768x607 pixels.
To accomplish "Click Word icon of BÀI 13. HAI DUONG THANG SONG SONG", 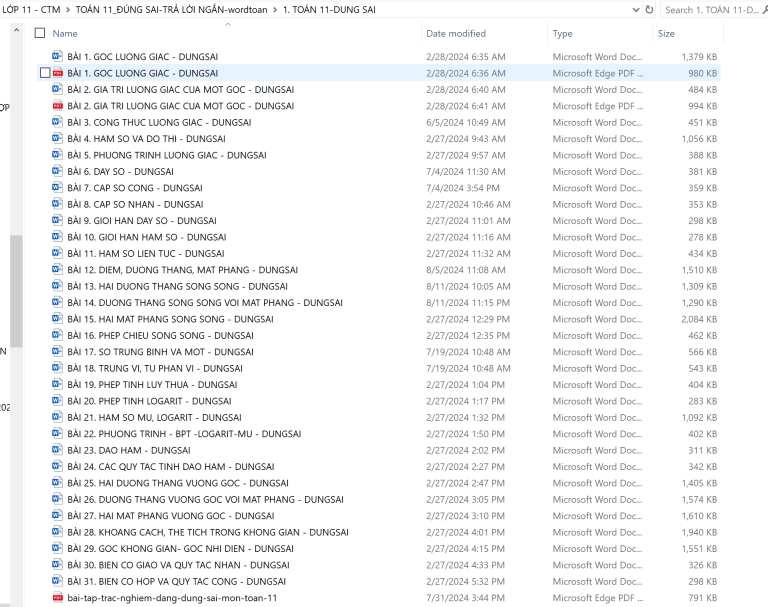I will click(57, 286).
